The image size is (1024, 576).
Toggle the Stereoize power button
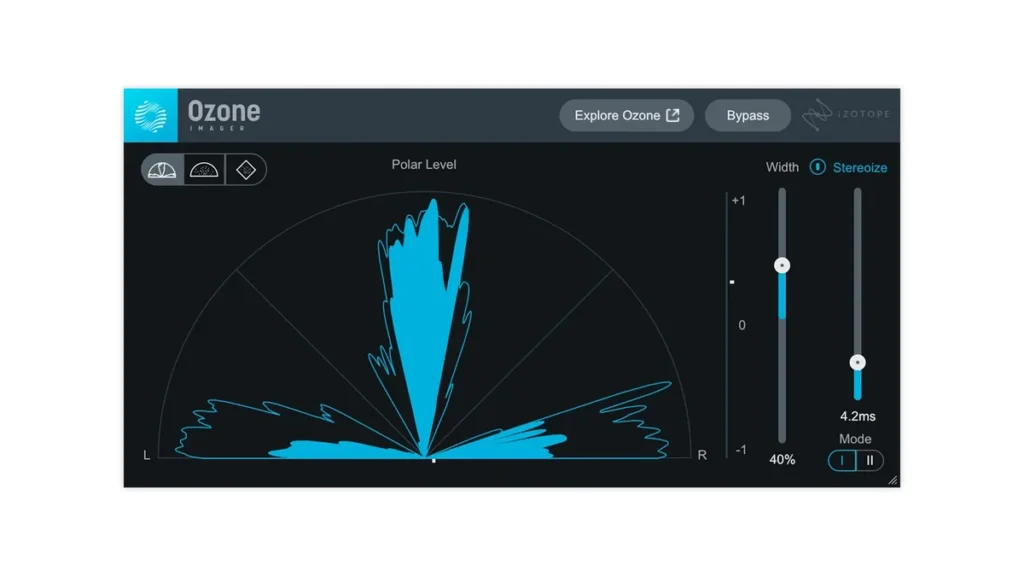point(817,167)
